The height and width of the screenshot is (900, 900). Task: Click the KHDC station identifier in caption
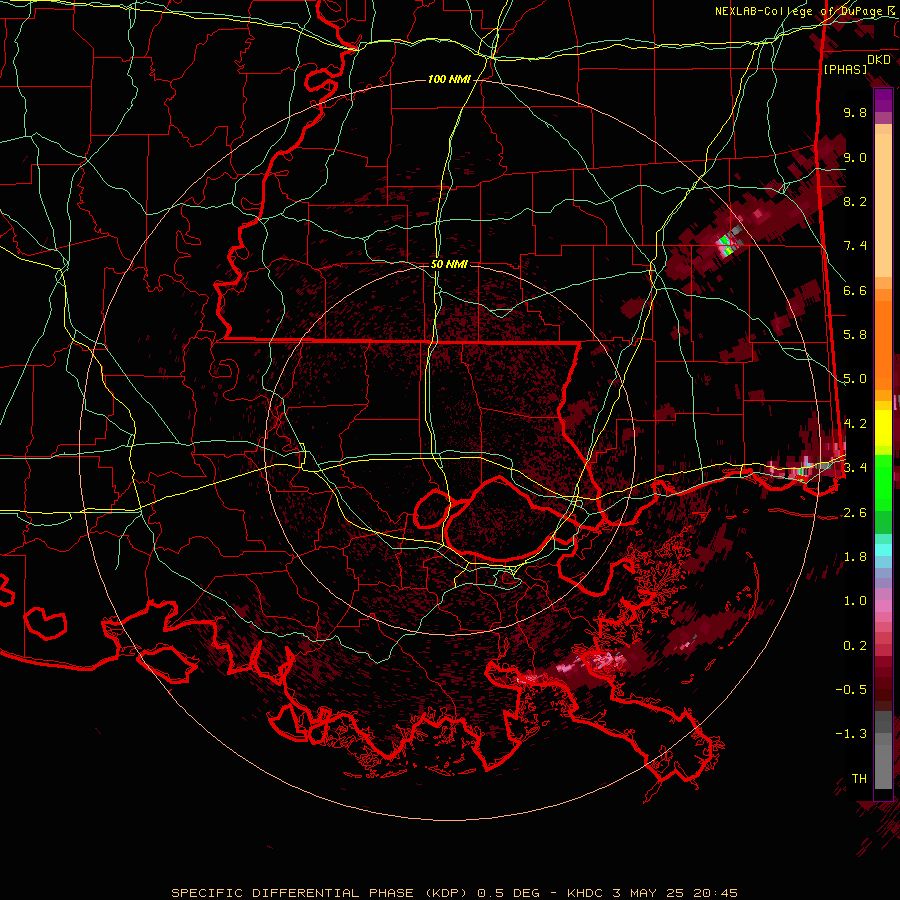(585, 893)
